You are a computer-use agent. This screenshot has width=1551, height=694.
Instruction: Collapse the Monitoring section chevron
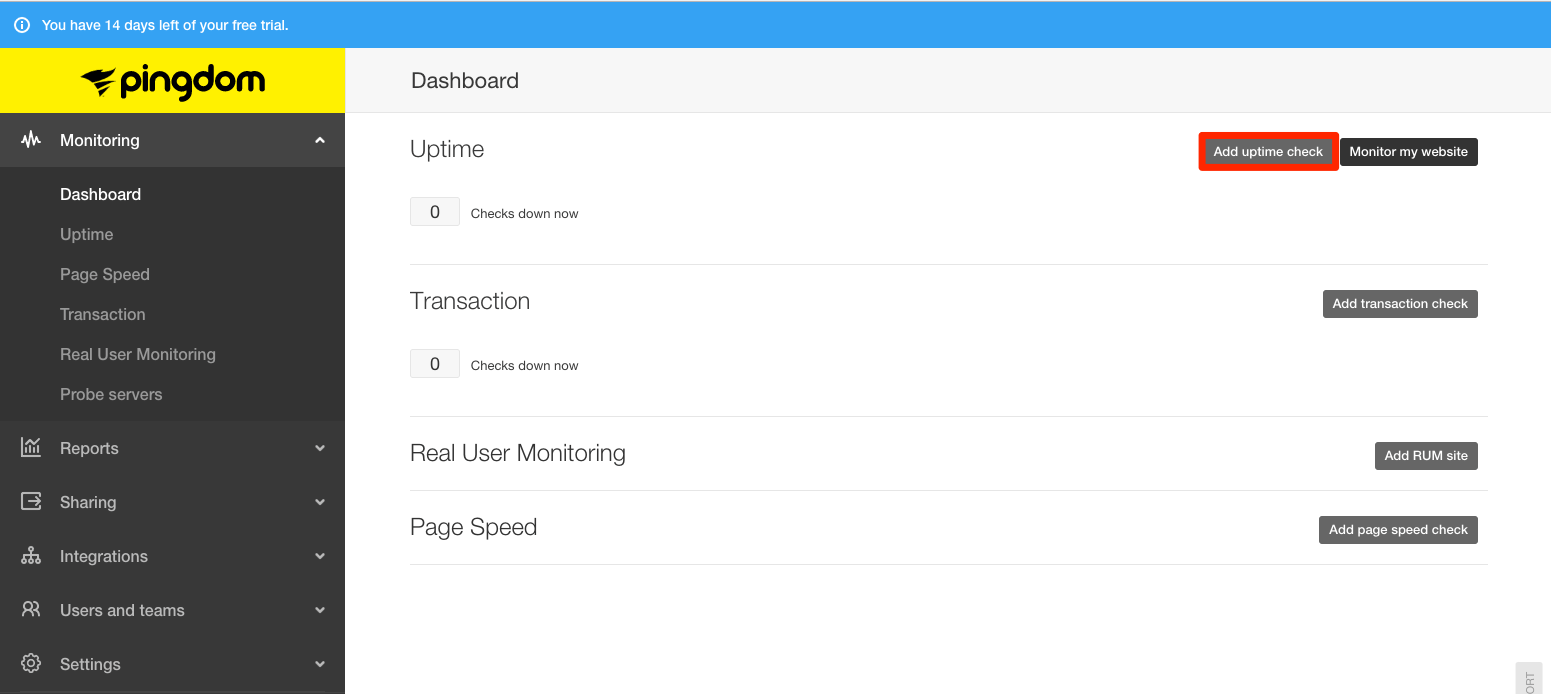(x=320, y=140)
